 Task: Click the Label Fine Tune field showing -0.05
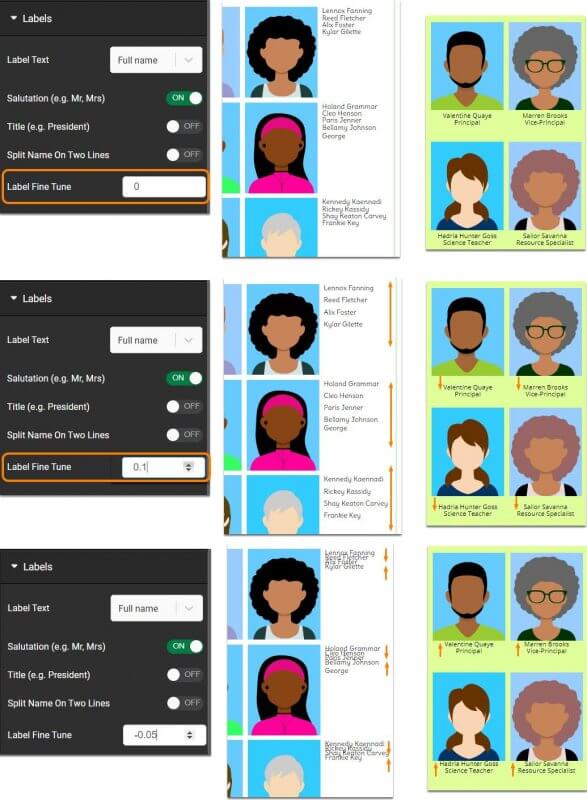point(164,735)
